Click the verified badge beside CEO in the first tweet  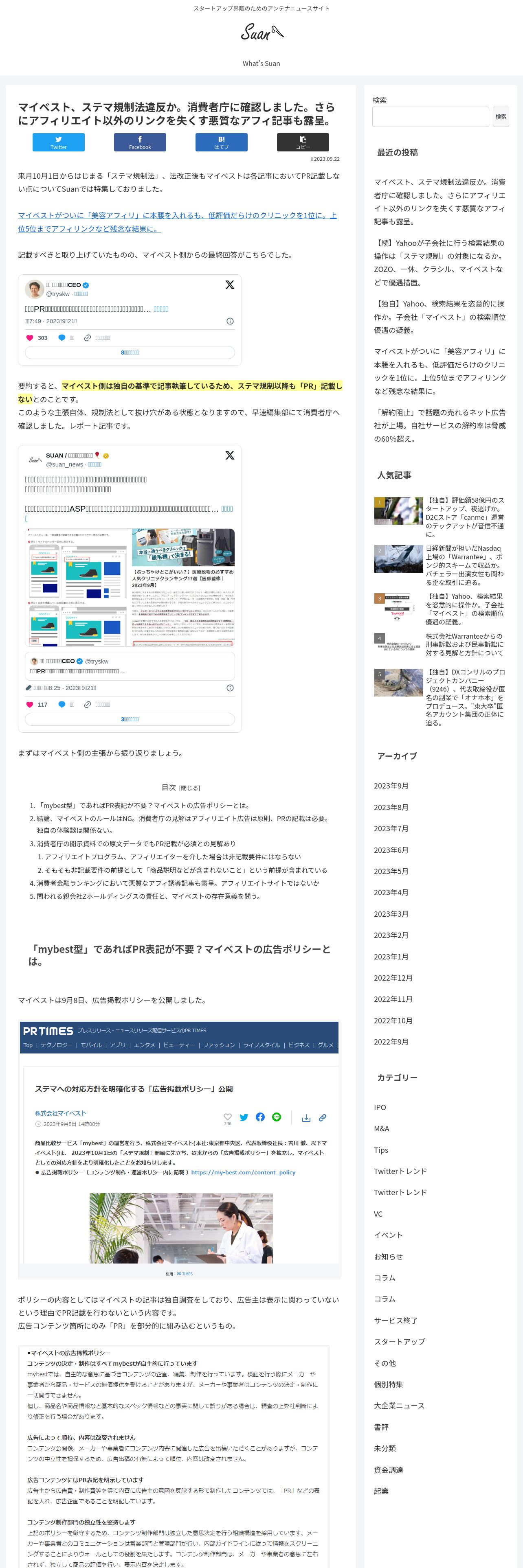86,285
